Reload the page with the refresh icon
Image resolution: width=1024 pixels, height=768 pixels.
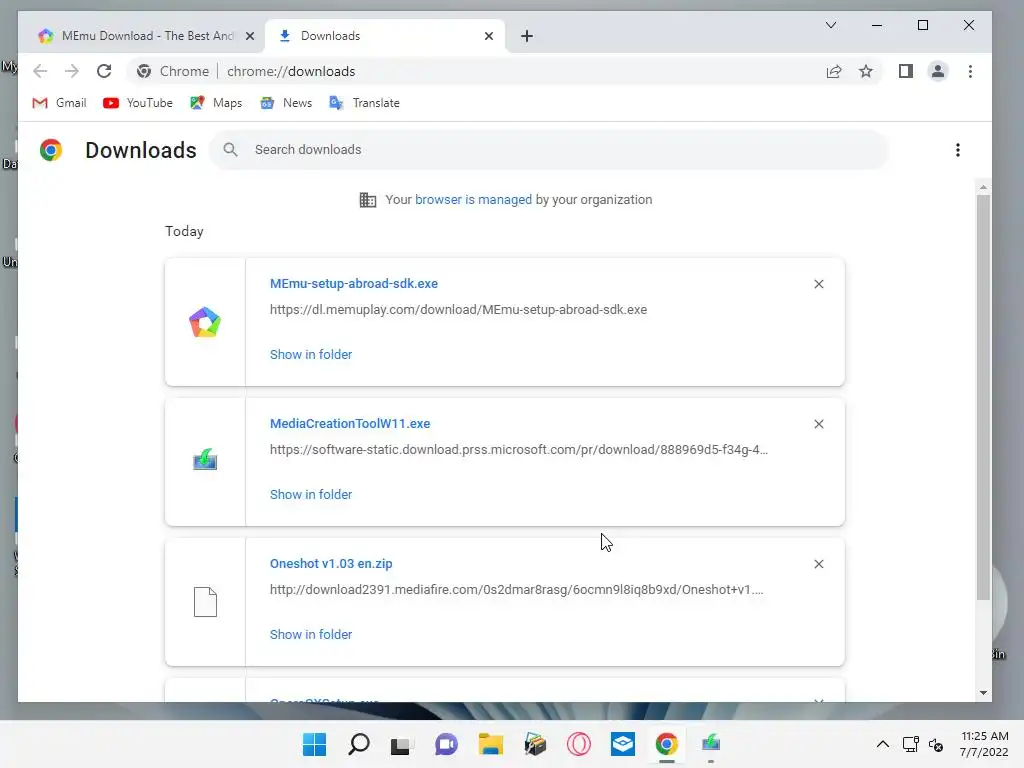(104, 71)
